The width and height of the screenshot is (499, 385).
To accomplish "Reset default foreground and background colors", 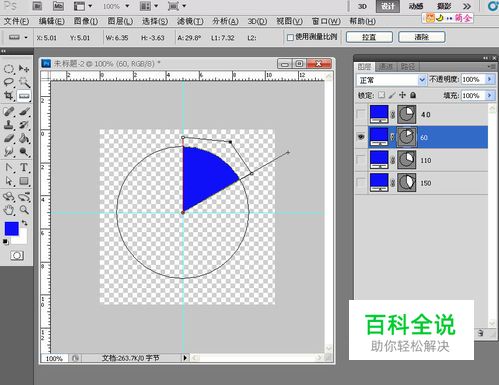I will pos(6,242).
